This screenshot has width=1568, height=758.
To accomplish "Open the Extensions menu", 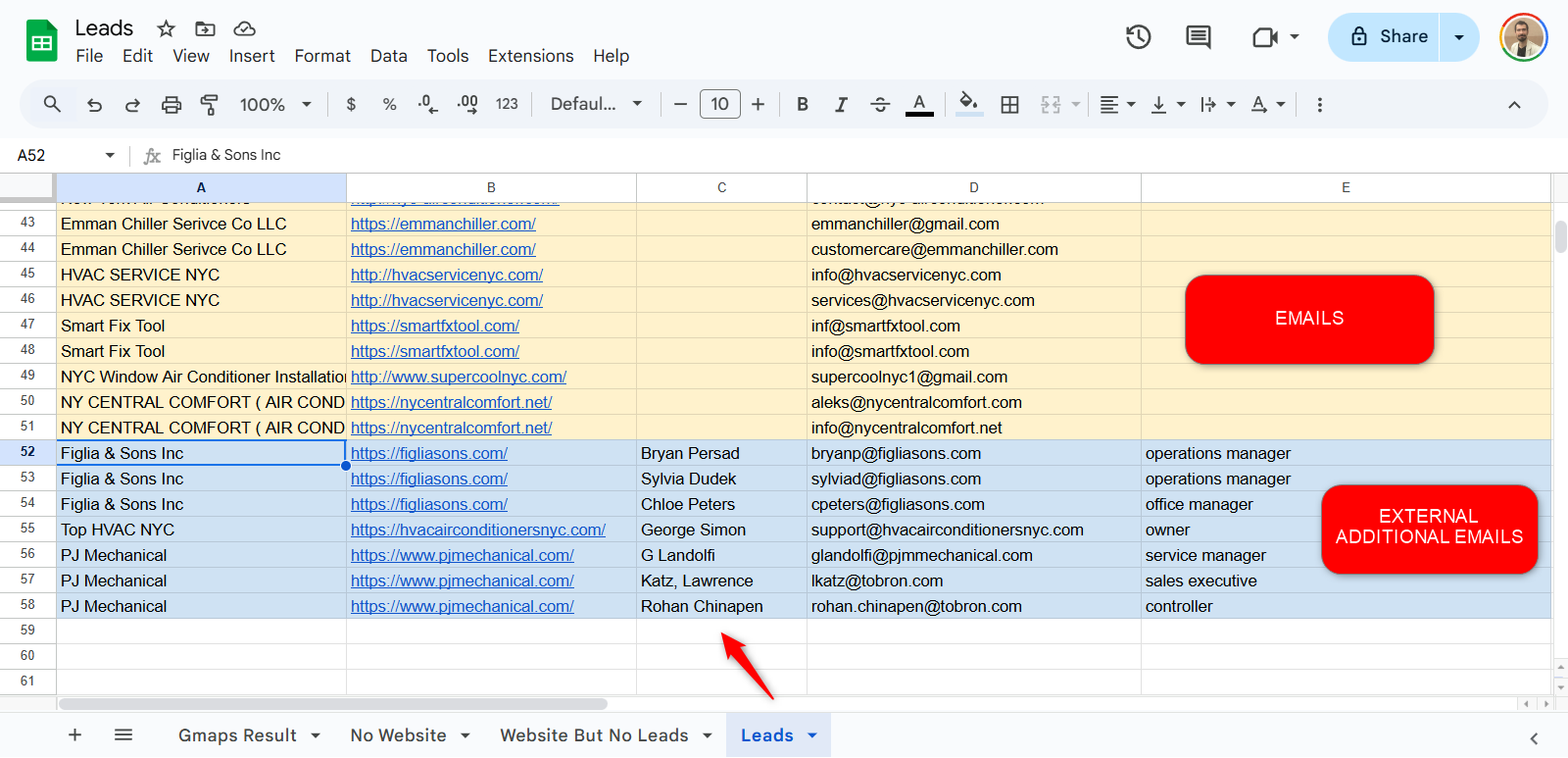I will pos(531,56).
